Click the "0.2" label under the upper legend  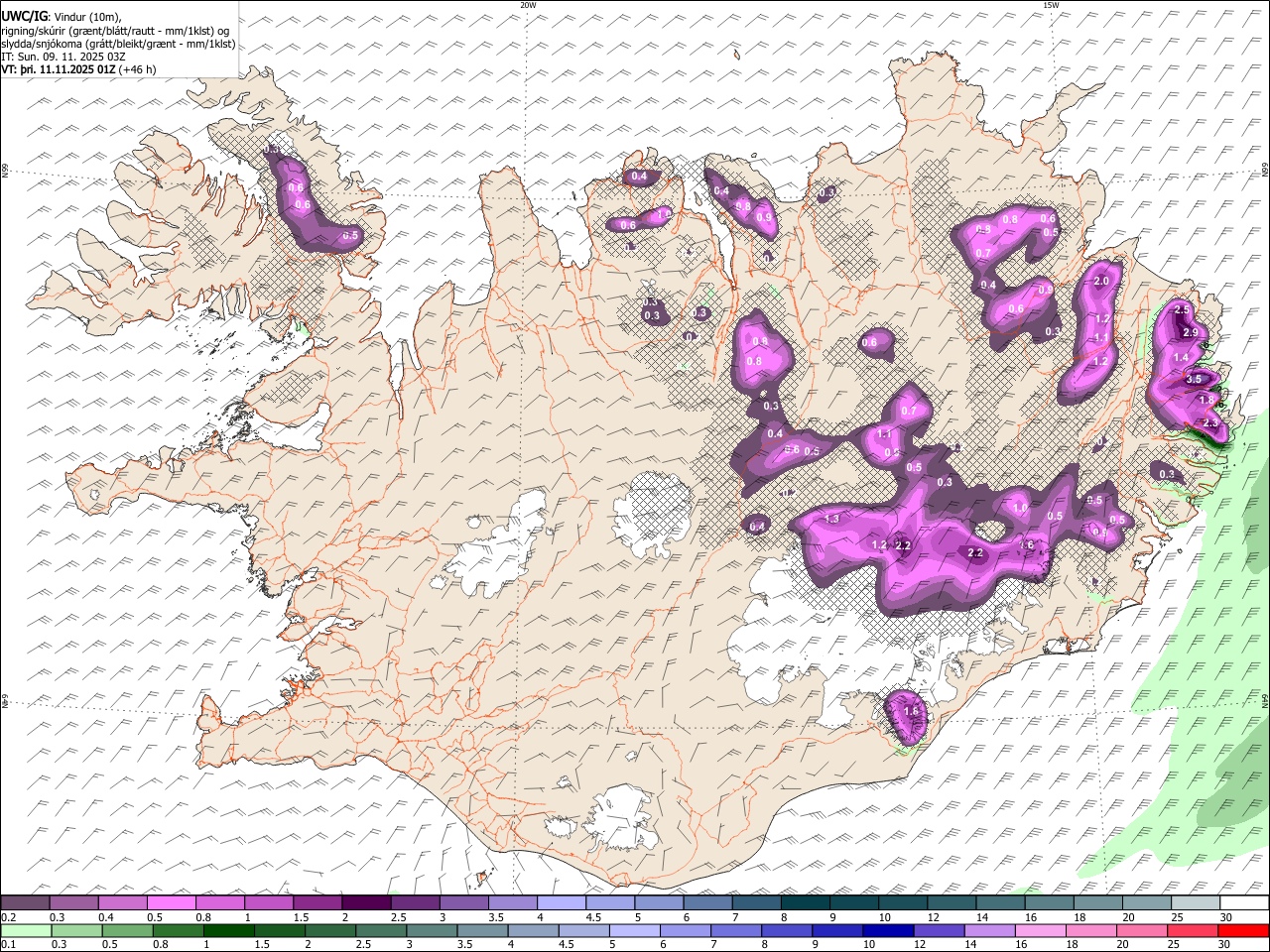9,917
